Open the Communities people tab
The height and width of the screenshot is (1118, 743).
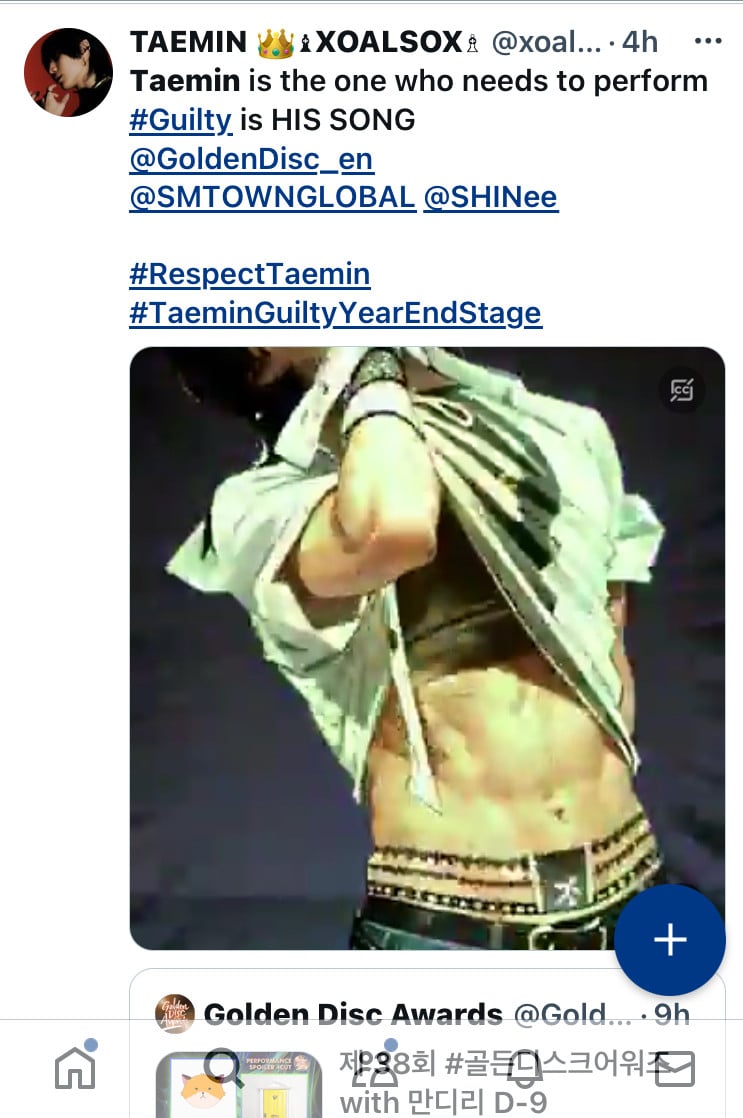pos(374,1068)
